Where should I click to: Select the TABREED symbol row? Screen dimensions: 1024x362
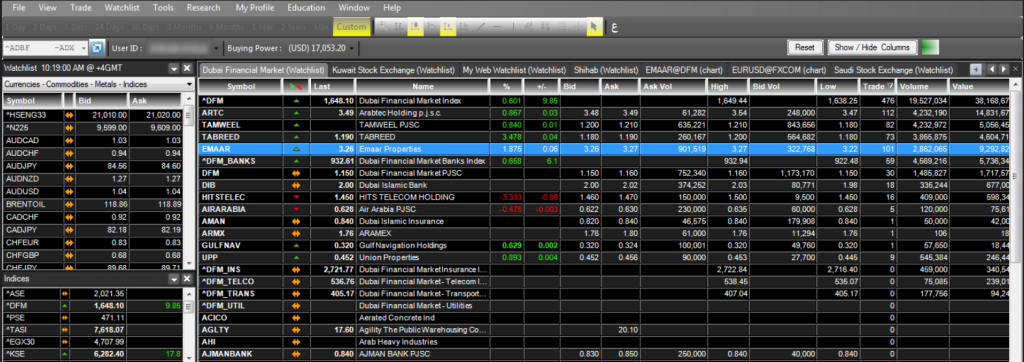(605, 137)
